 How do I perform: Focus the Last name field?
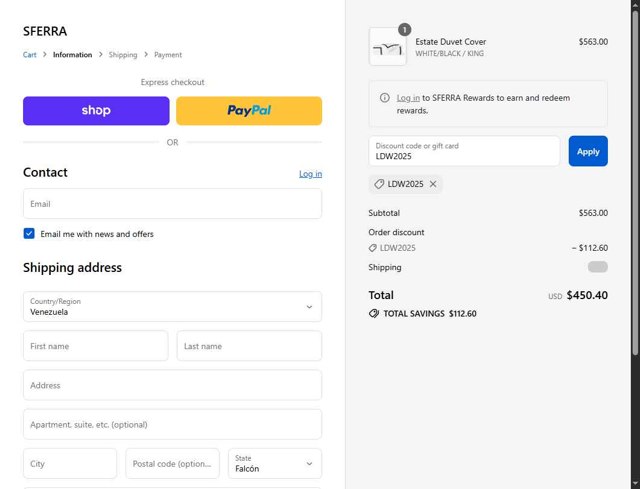(249, 346)
